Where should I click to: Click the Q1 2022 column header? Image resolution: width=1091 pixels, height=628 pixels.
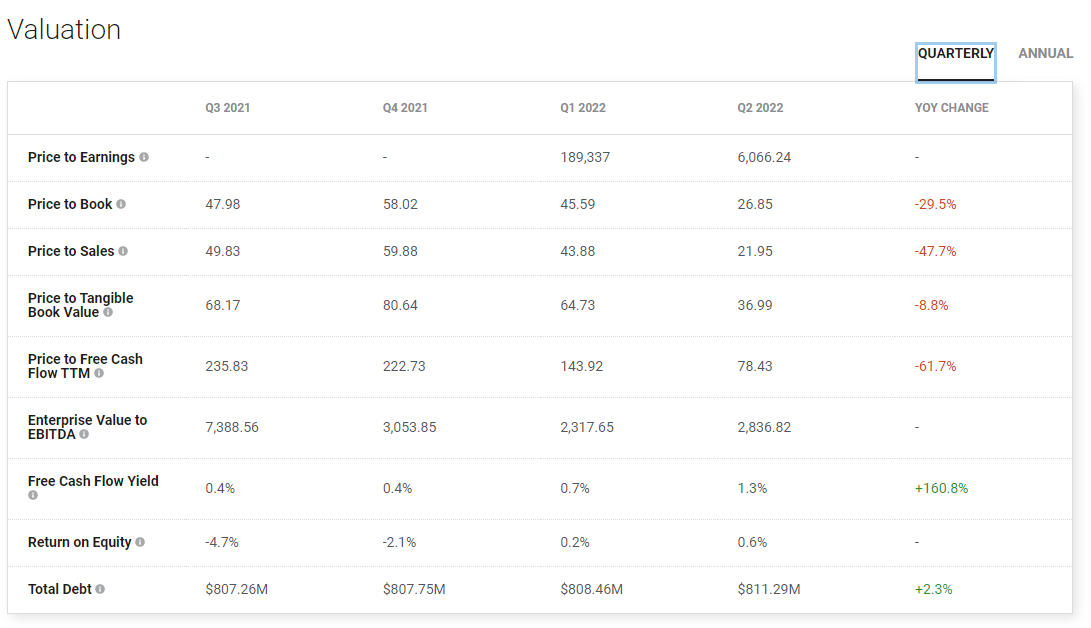(x=583, y=108)
